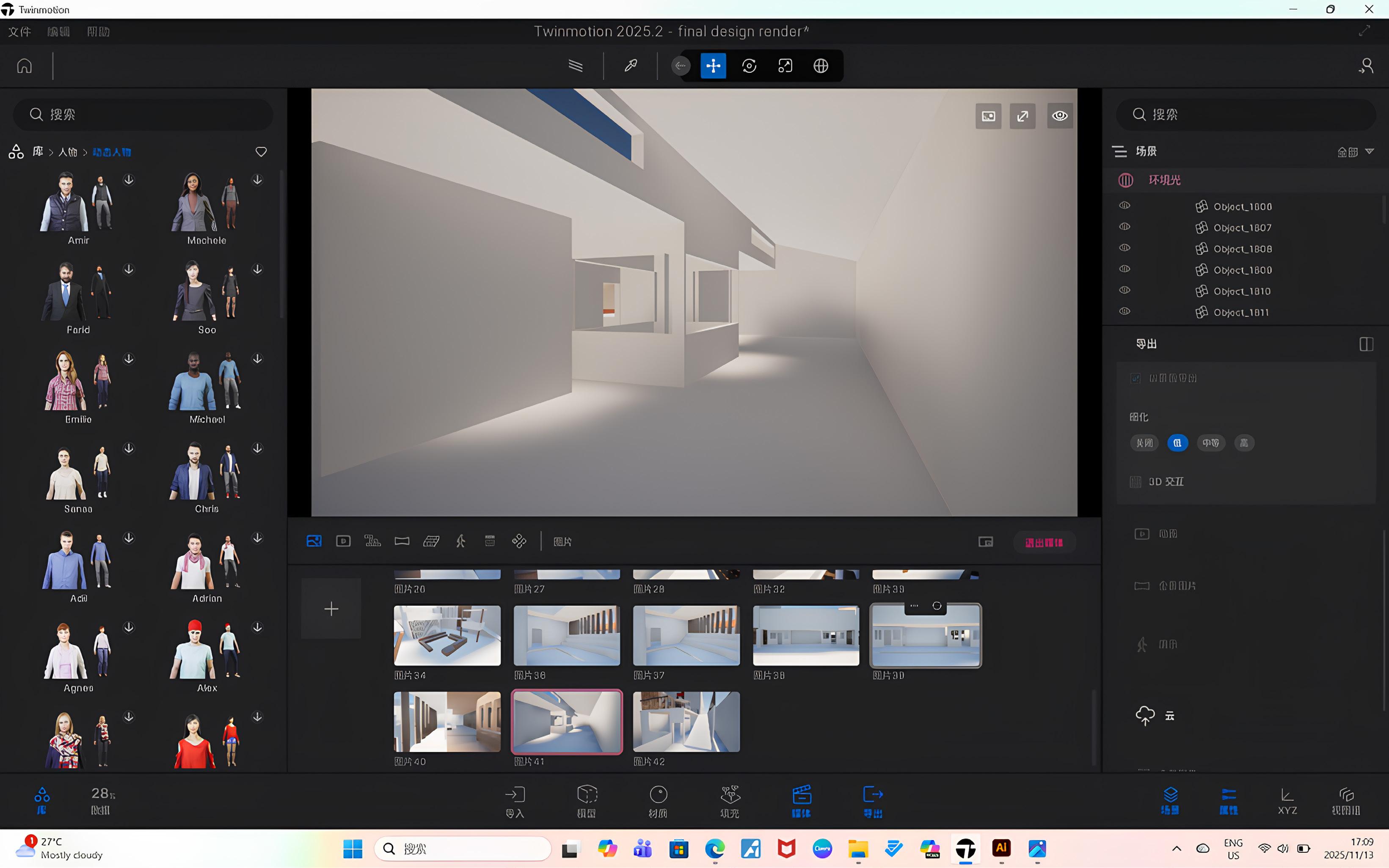Click the plus button to add image

point(331,609)
